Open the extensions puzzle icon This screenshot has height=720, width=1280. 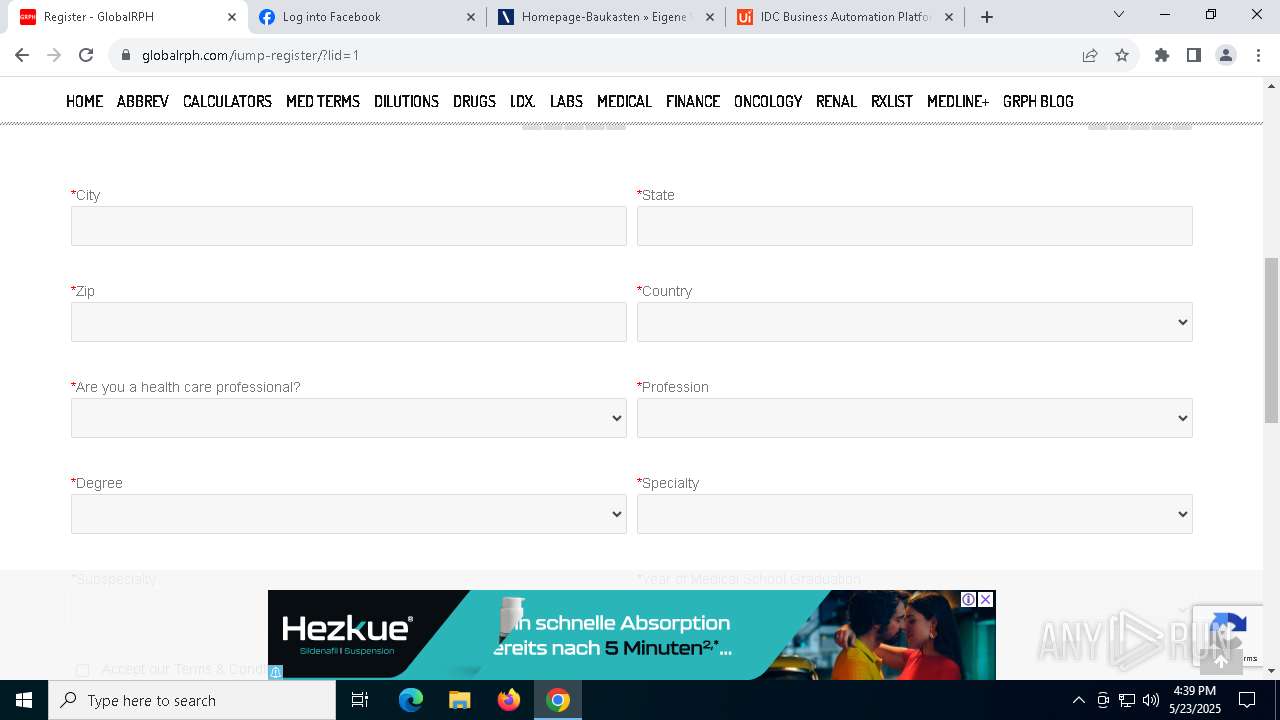pos(1162,55)
